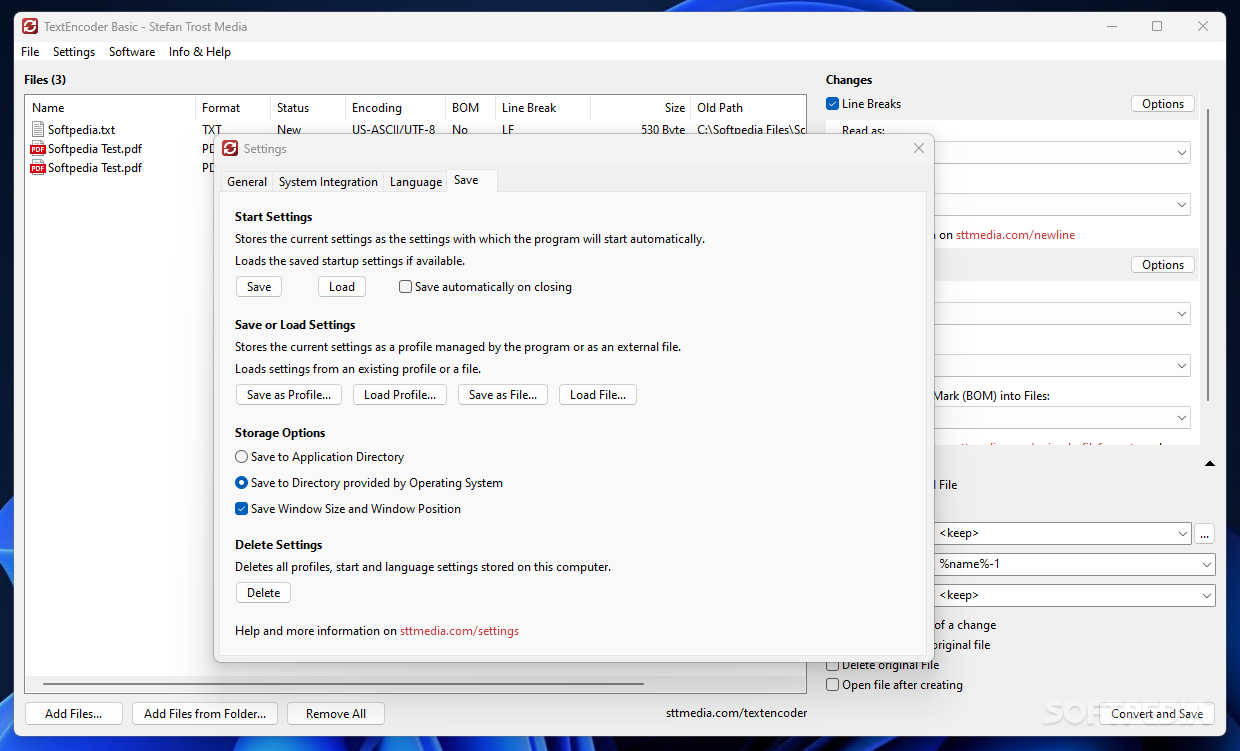This screenshot has width=1240, height=751.
Task: Click the file list horizontal scrollbar
Action: [343, 685]
